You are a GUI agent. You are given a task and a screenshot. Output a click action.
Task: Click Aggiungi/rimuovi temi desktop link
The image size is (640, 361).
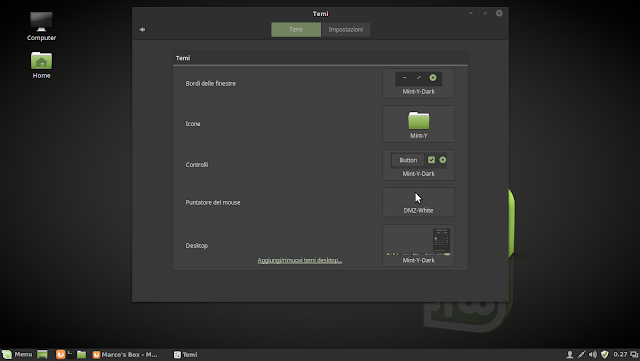pyautogui.click(x=300, y=260)
